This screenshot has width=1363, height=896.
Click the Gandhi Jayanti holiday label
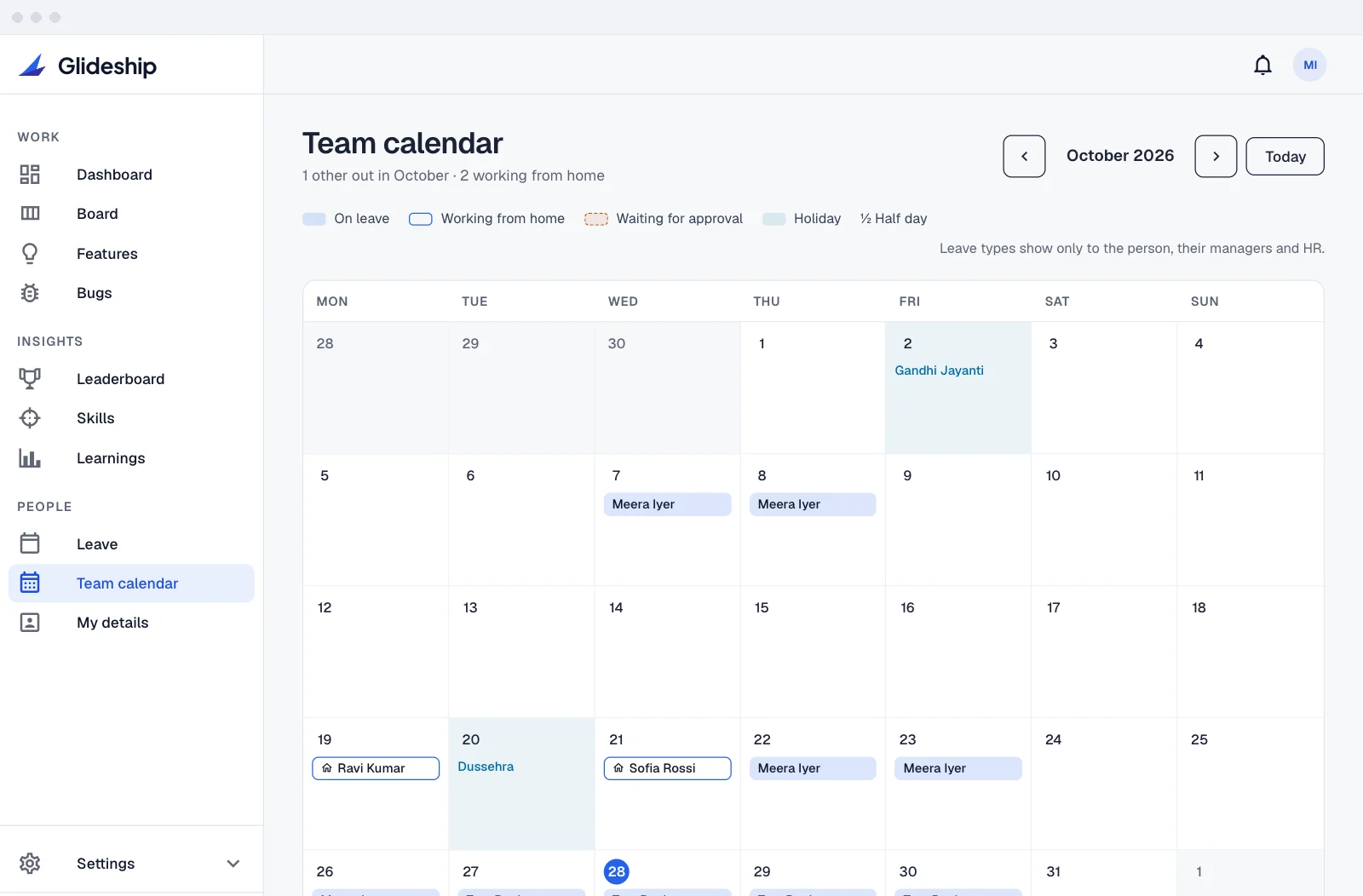[x=939, y=370]
